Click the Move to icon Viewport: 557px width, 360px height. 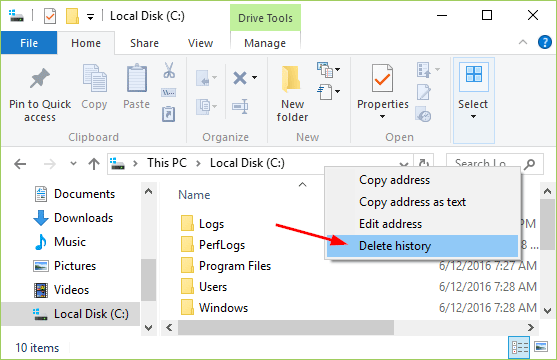[x=203, y=78]
